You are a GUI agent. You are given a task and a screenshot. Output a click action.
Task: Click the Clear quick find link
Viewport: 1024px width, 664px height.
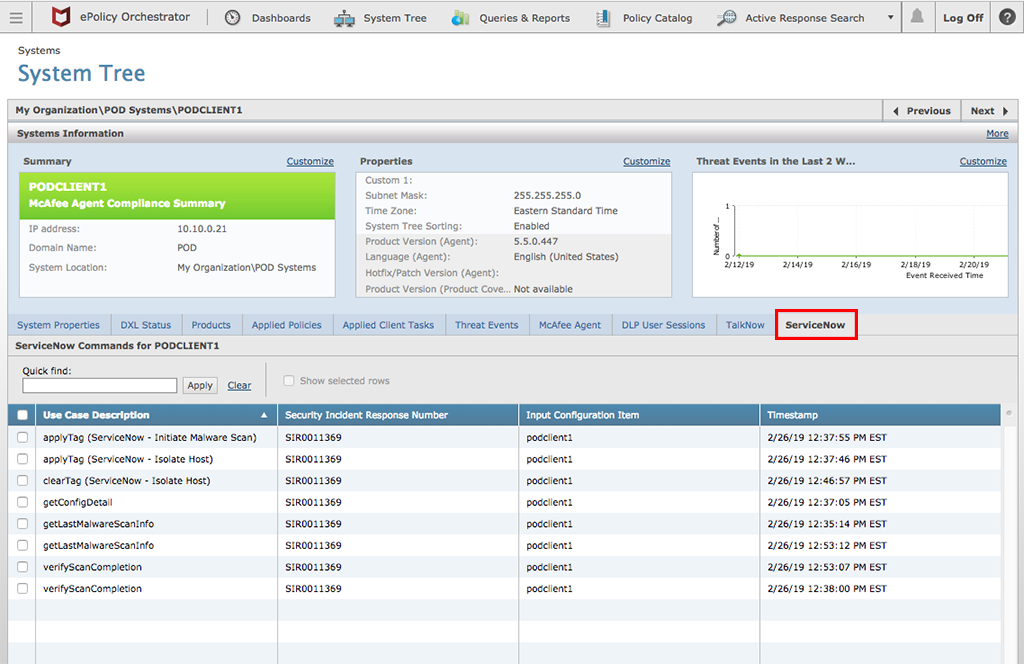[239, 386]
